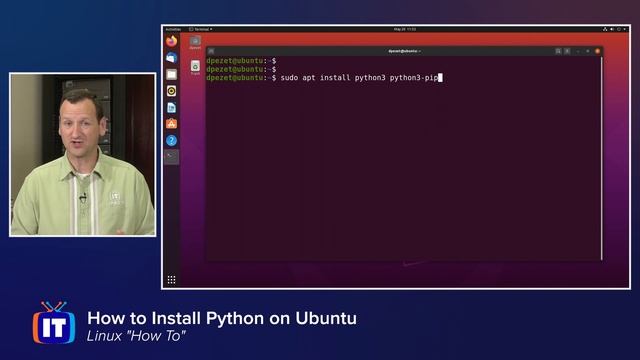Select the Terminal icon in dock

pyautogui.click(x=171, y=157)
